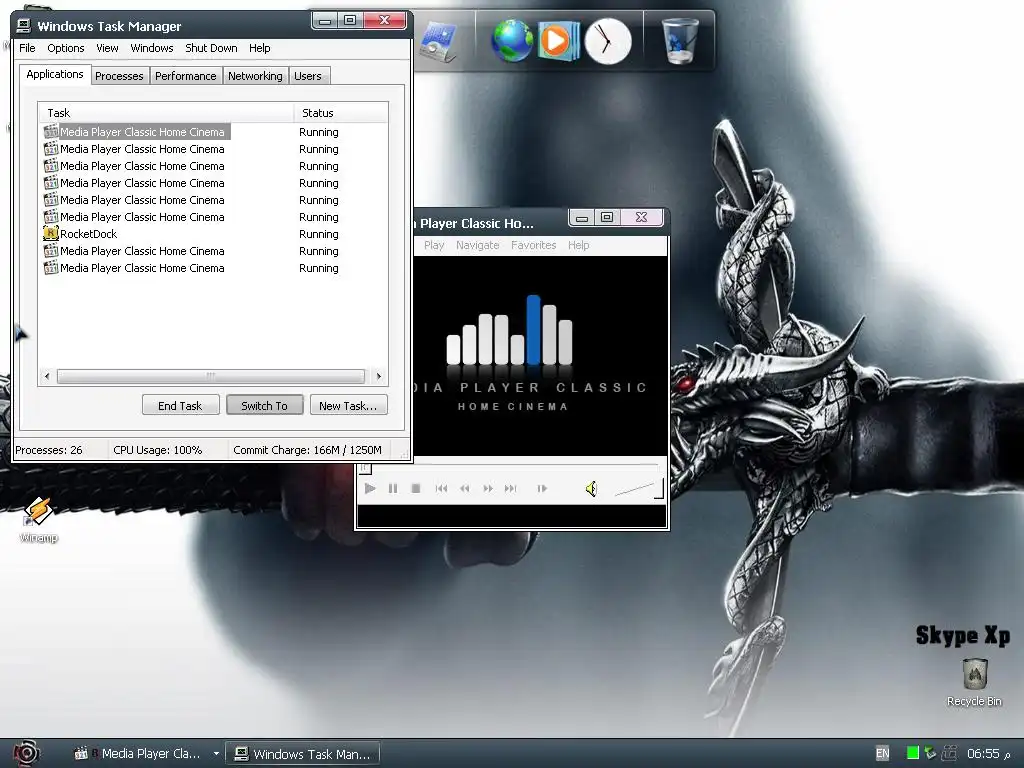Launch Windows Media Player from the dock
The image size is (1024, 768).
pyautogui.click(x=558, y=40)
